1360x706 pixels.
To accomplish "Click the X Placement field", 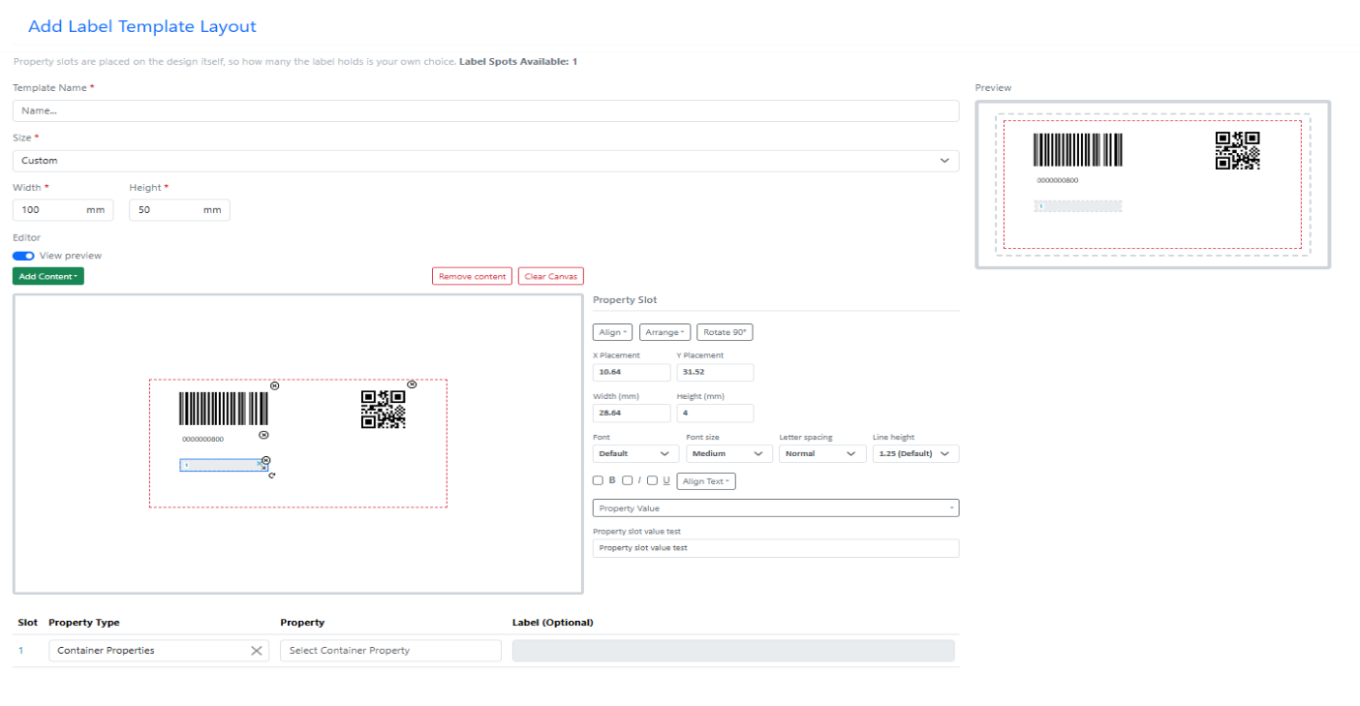I will 631,372.
